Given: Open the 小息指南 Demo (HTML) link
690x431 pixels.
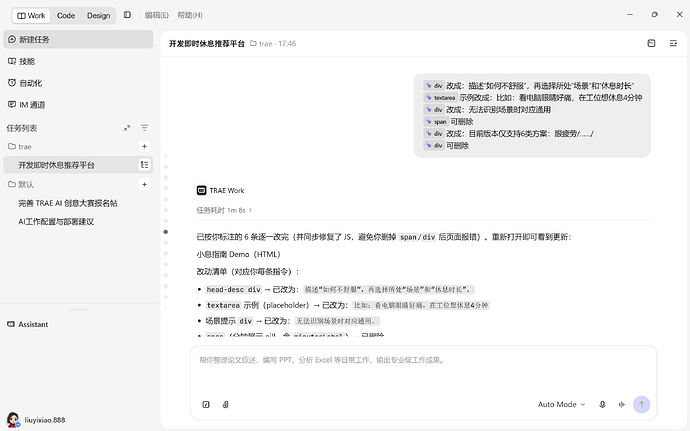Looking at the screenshot, I should (x=238, y=254).
